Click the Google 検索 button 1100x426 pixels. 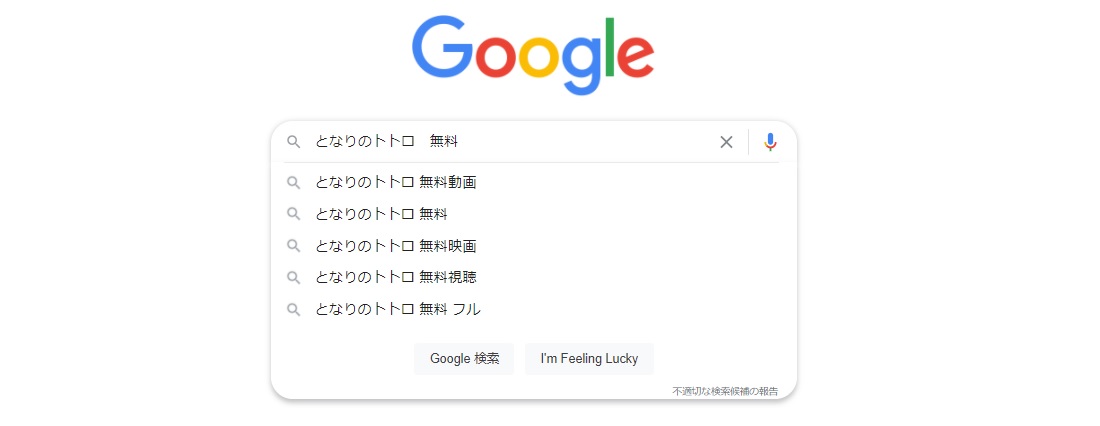[464, 359]
